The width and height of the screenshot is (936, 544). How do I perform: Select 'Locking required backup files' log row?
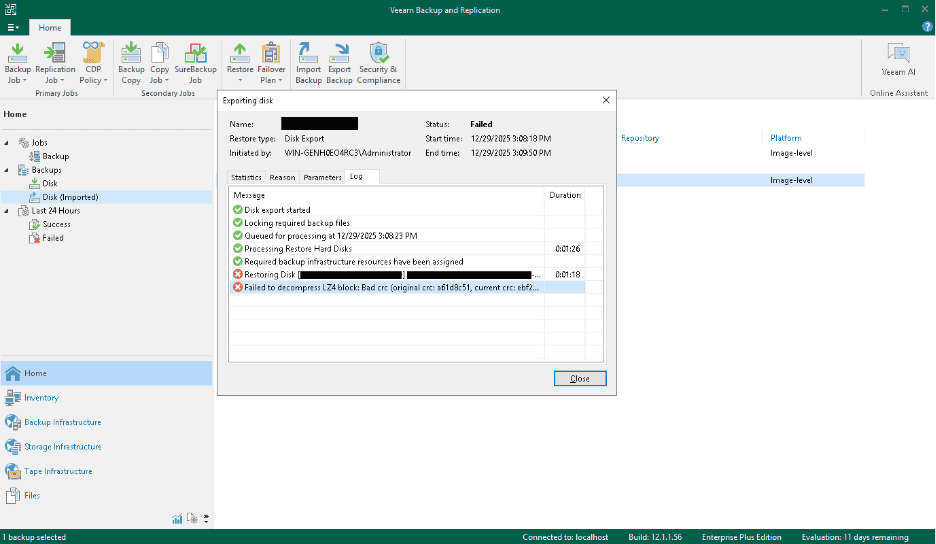pos(407,223)
